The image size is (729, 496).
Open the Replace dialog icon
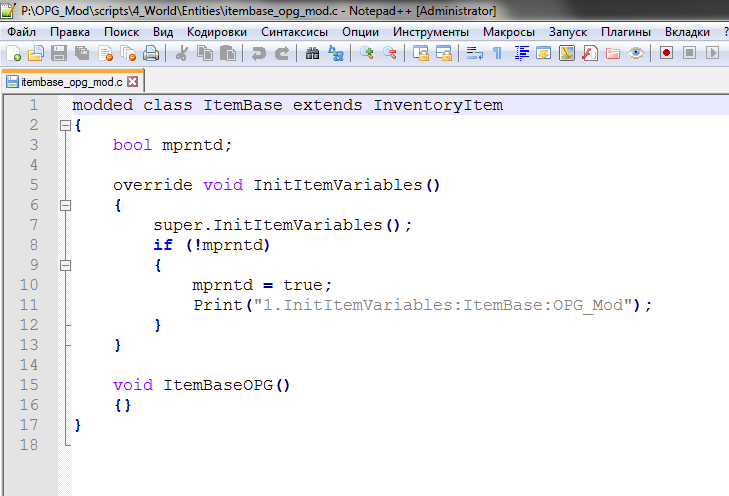336,53
